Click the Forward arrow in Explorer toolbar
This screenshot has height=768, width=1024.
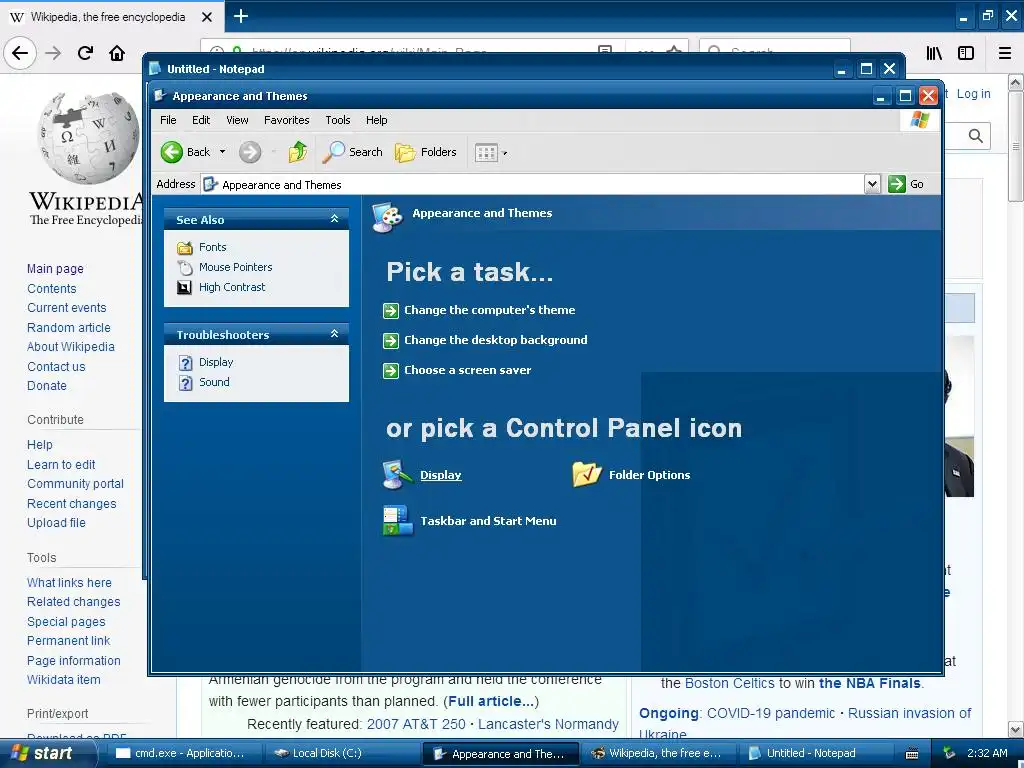pyautogui.click(x=249, y=152)
